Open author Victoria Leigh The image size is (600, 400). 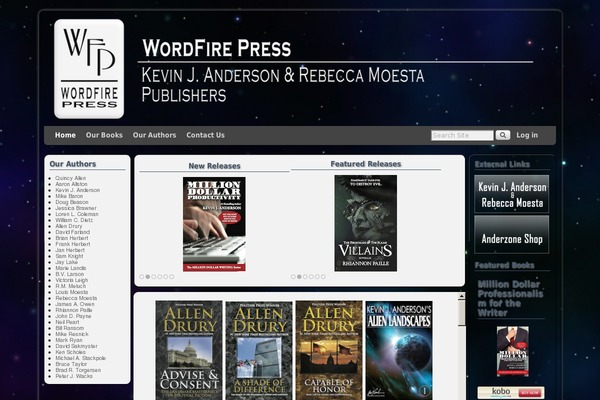(x=71, y=280)
